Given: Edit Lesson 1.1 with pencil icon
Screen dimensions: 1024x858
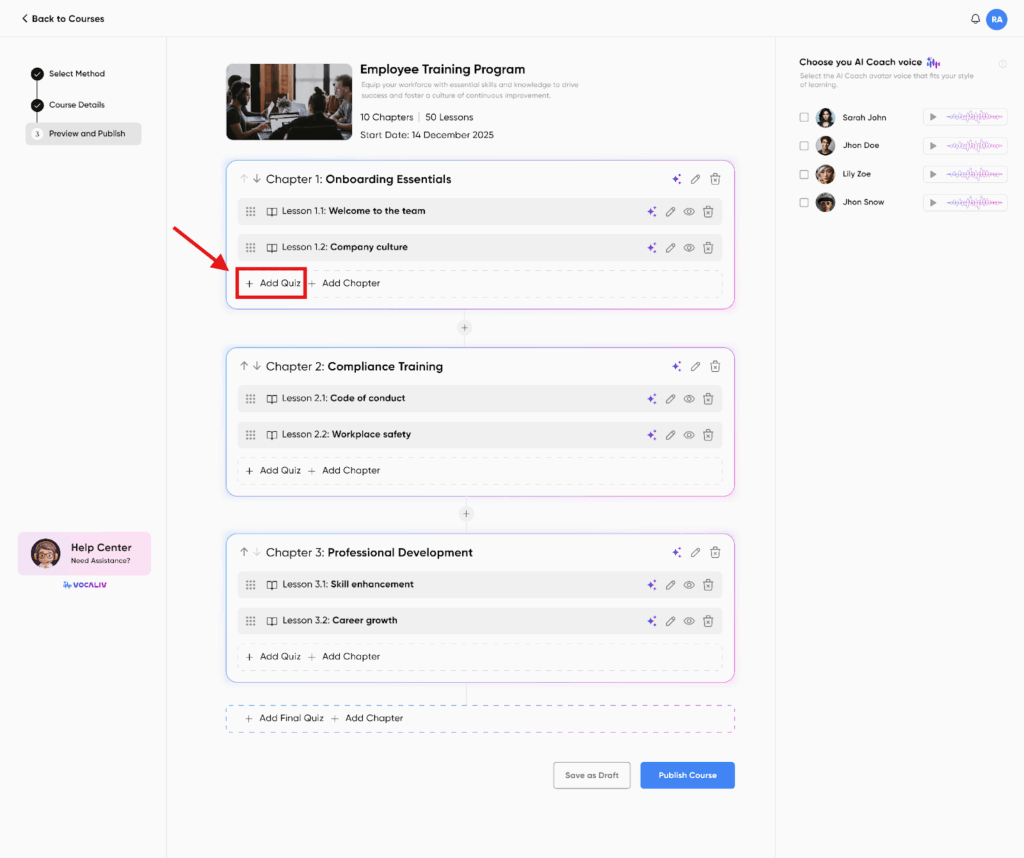Looking at the screenshot, I should [670, 212].
